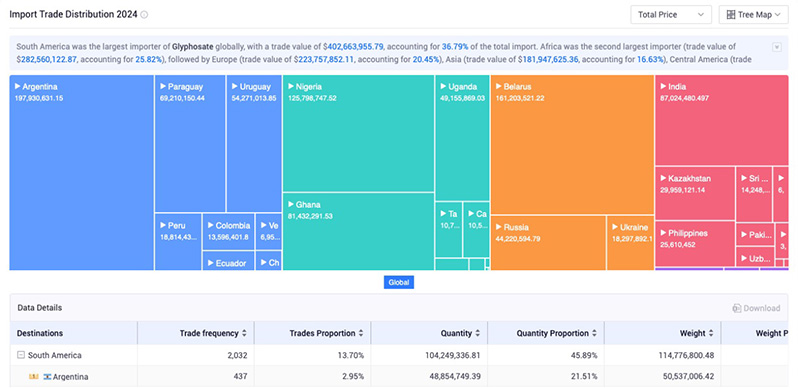Click the 402,663,955.79 trade value link

point(355,46)
